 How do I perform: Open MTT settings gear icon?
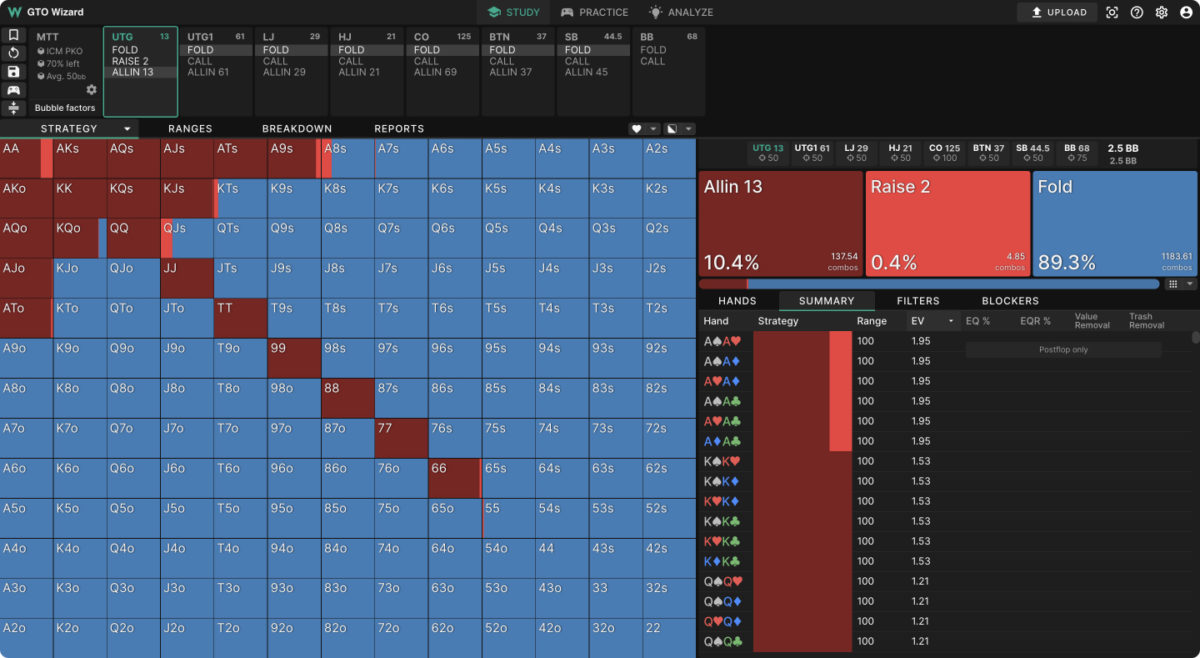coord(91,90)
